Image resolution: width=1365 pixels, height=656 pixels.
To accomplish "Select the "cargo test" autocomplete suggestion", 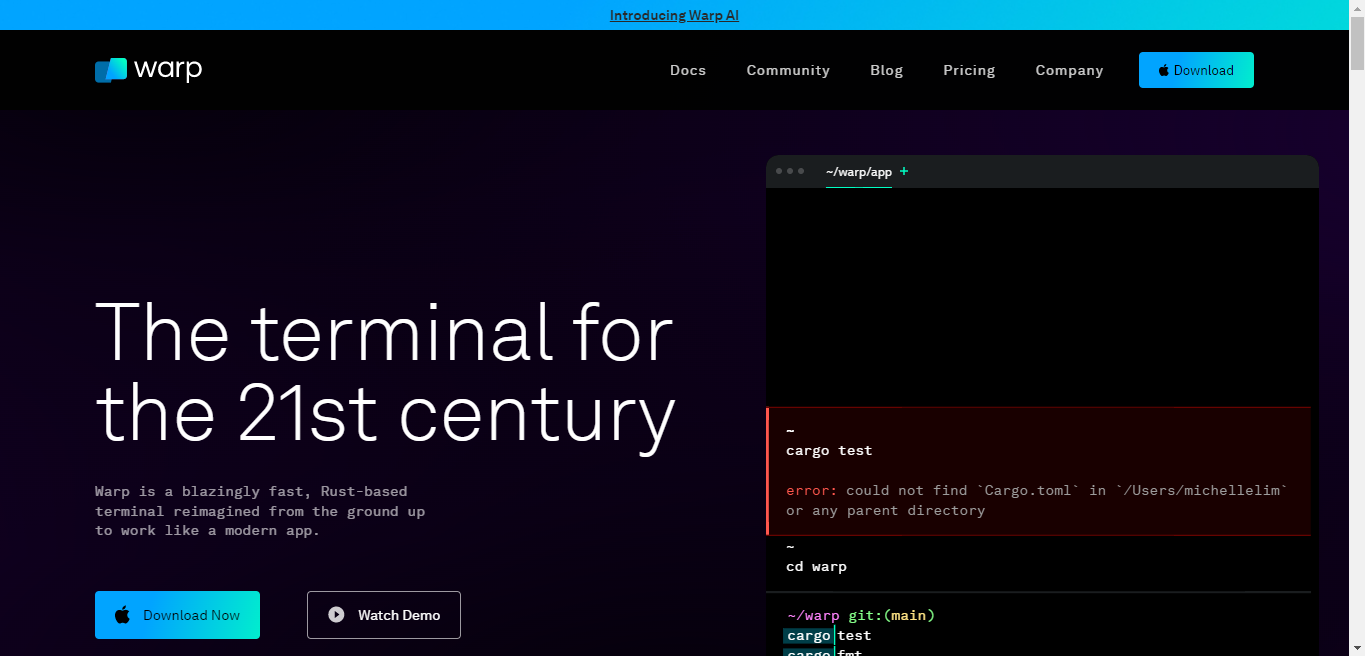I will 828,635.
